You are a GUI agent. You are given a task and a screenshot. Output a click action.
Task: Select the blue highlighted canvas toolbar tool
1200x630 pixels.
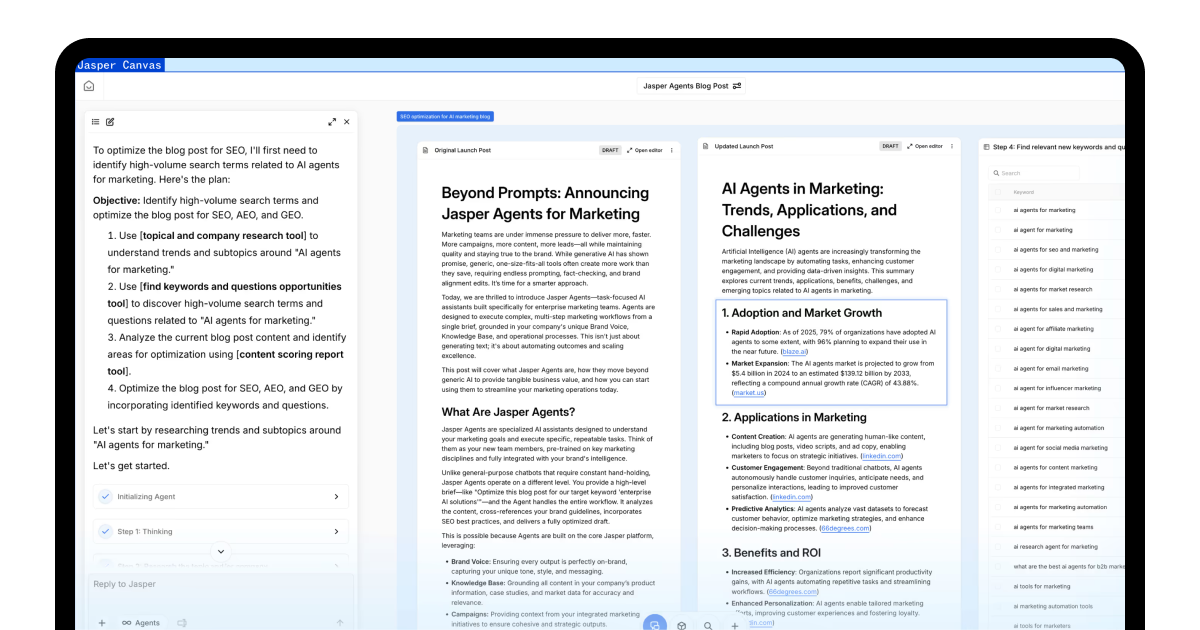pyautogui.click(x=654, y=624)
